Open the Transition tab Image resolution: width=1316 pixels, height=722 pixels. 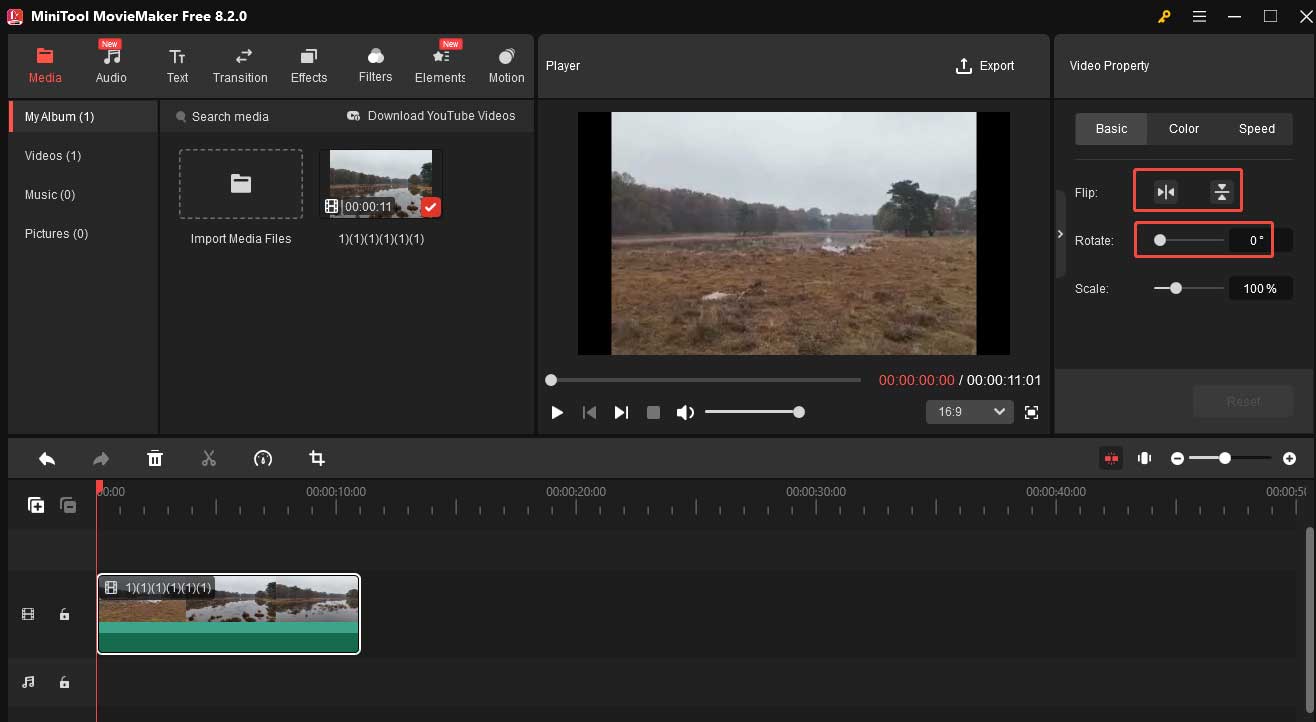(x=240, y=65)
